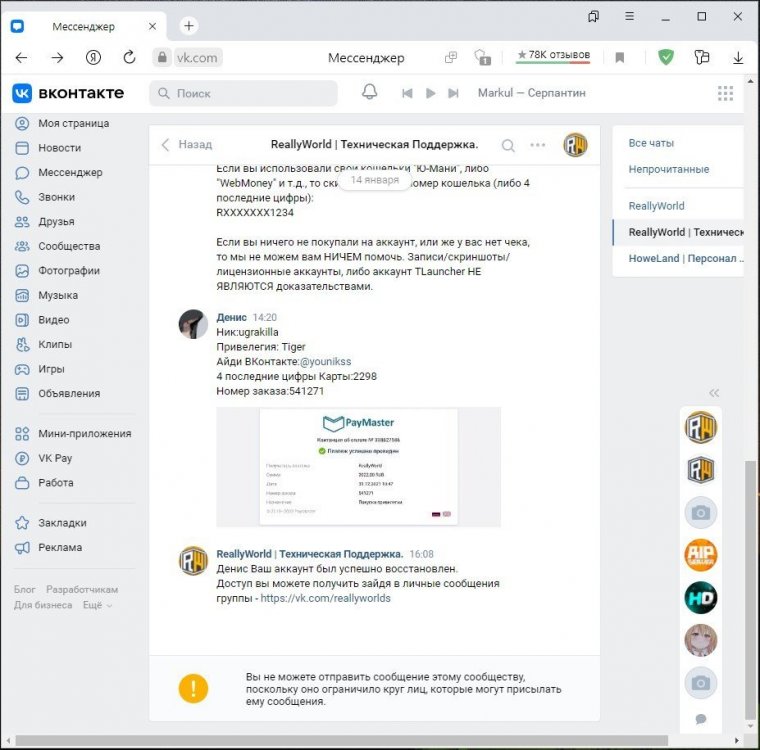Screen dimensions: 760x750
Task: Open VK Pay section
Action: point(44,458)
